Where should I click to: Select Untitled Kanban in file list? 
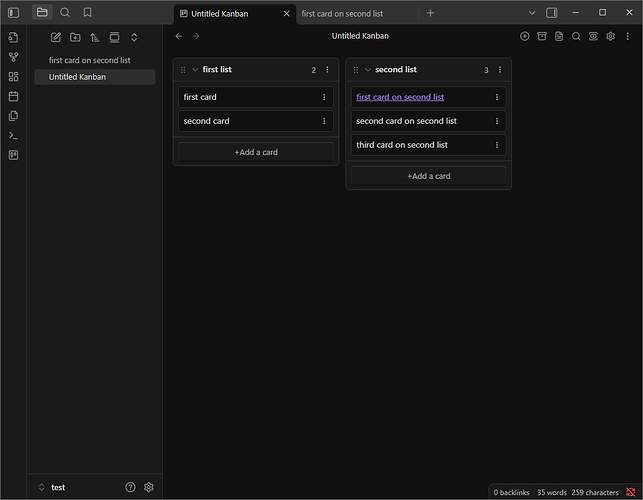95,77
